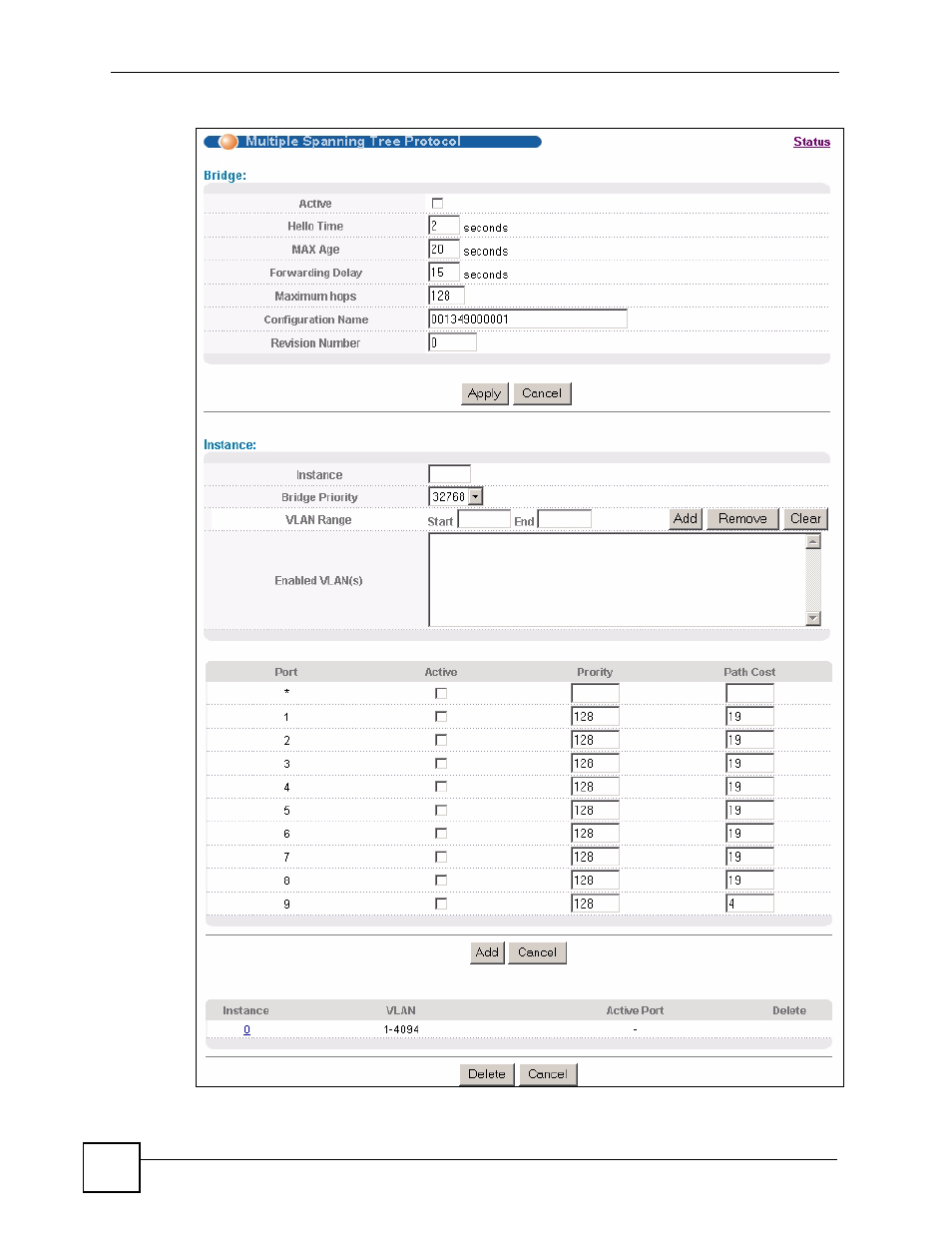Click Cancel next to Delete button
Viewport: 952px width, 1233px height.
tap(548, 1074)
